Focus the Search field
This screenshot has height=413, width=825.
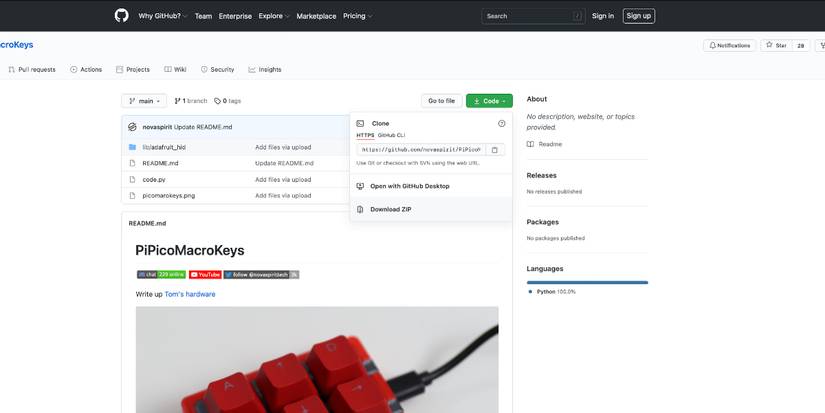pos(533,16)
